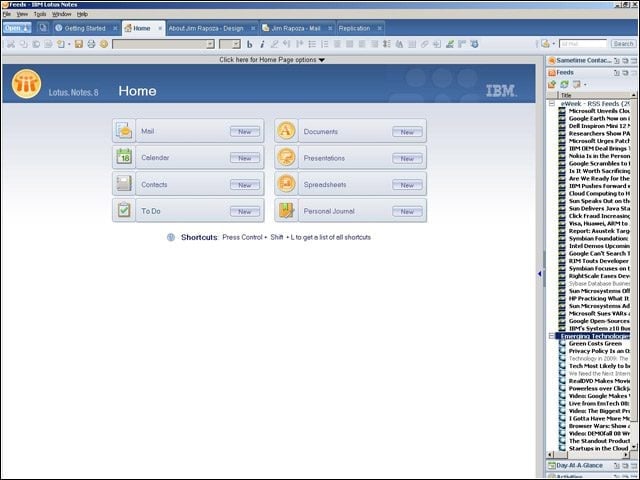Click New button next to Mail
Image resolution: width=640 pixels, height=480 pixels.
[x=245, y=131]
